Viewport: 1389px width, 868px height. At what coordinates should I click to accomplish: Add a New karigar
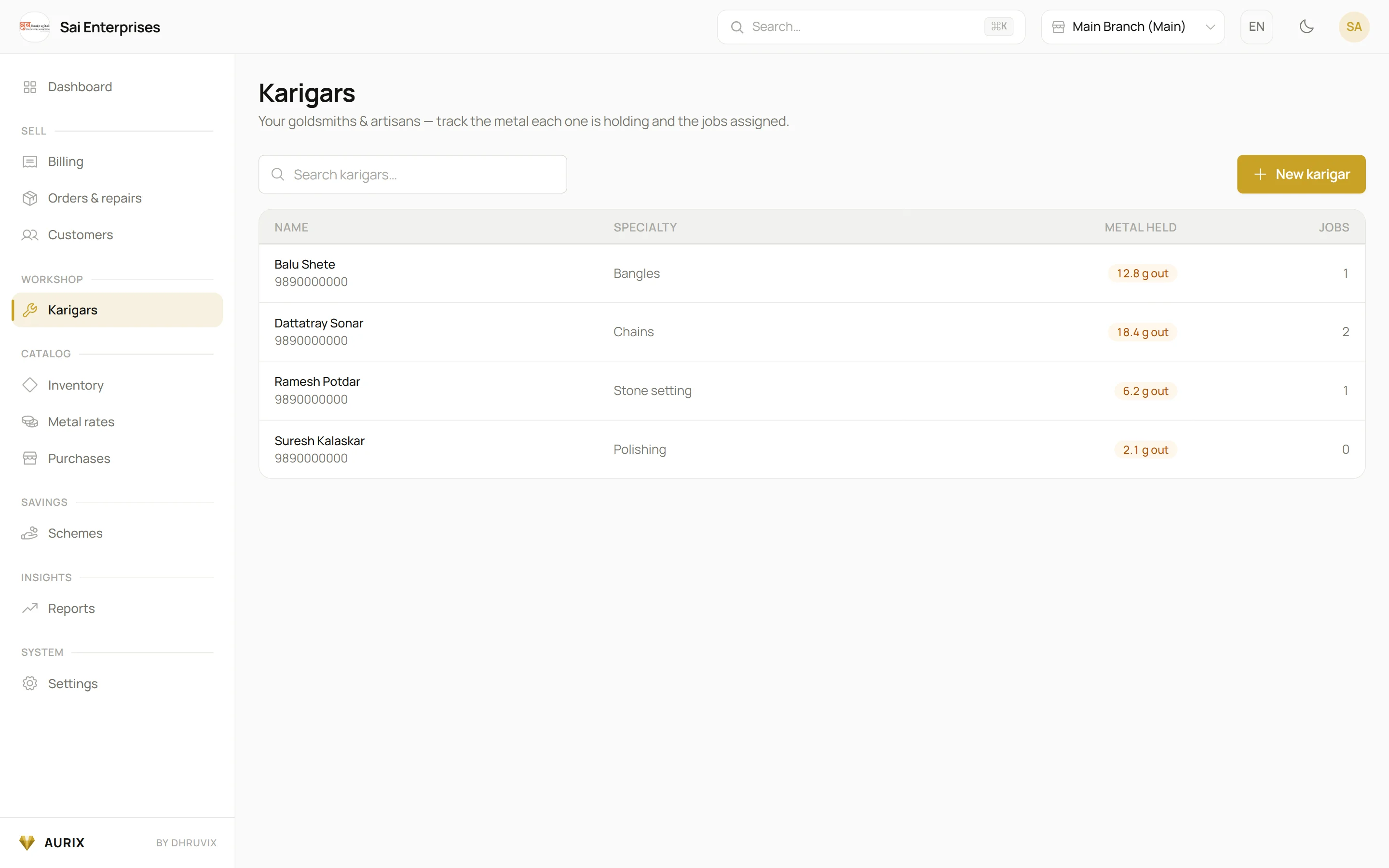tap(1301, 174)
